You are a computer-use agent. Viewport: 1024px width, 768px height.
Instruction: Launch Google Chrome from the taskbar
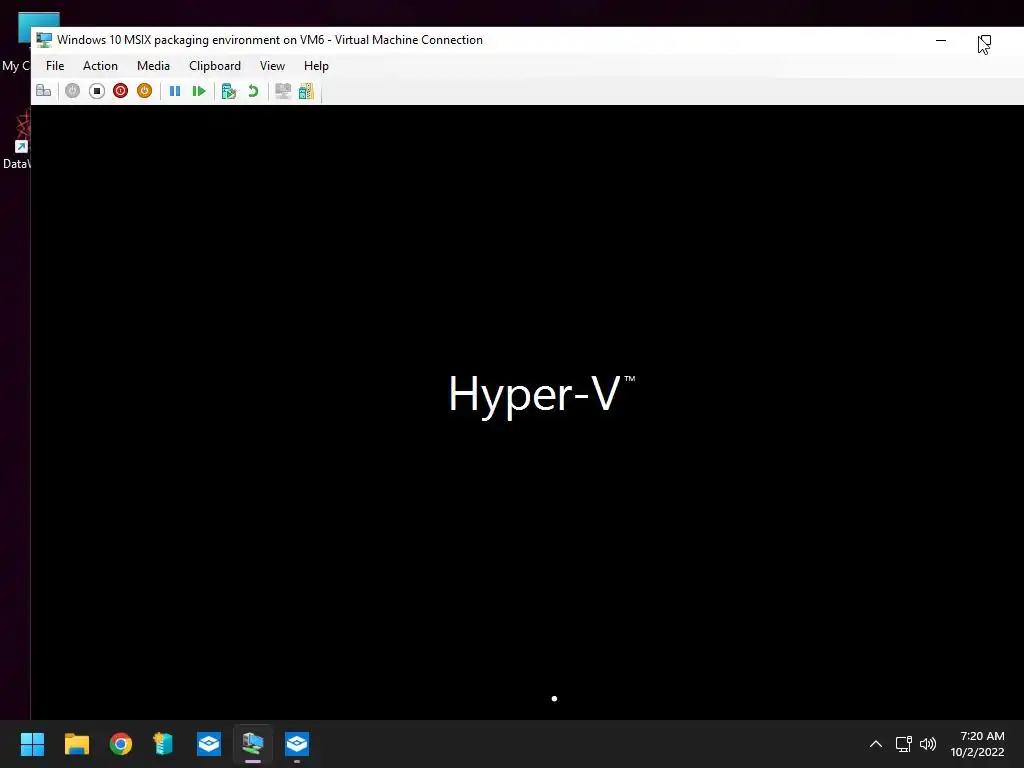pyautogui.click(x=121, y=744)
